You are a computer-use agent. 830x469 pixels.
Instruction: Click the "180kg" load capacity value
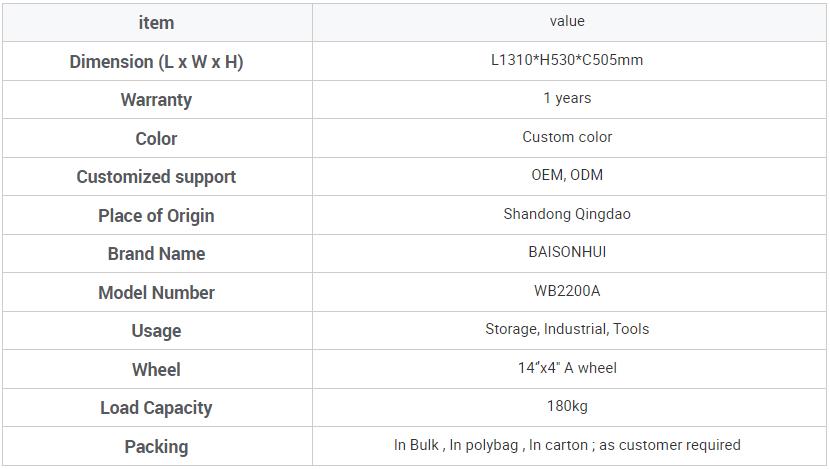[567, 406]
